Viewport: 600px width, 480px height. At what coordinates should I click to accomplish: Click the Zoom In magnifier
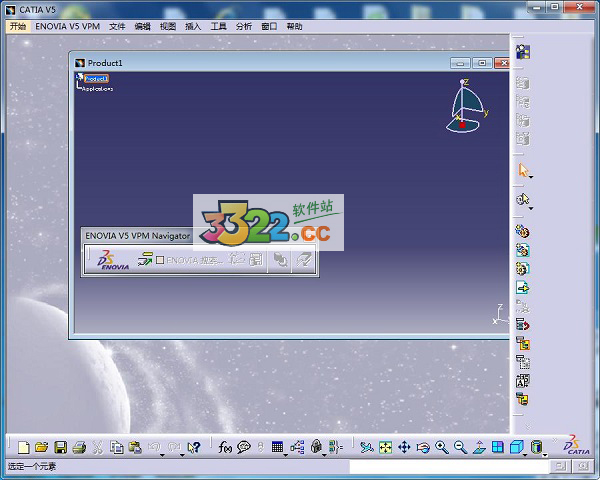click(x=442, y=447)
